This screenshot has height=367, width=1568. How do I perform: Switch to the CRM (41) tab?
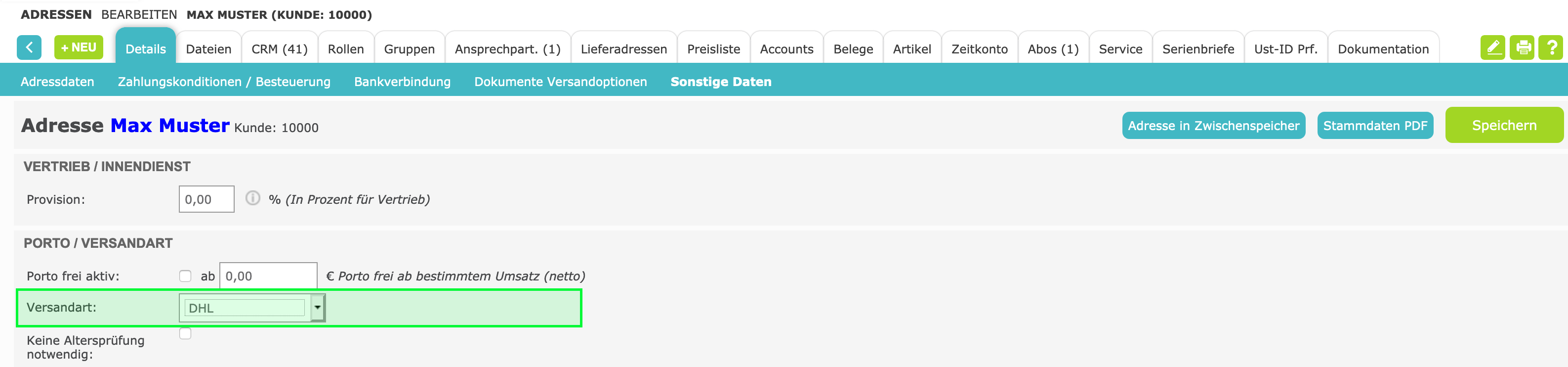(x=280, y=49)
